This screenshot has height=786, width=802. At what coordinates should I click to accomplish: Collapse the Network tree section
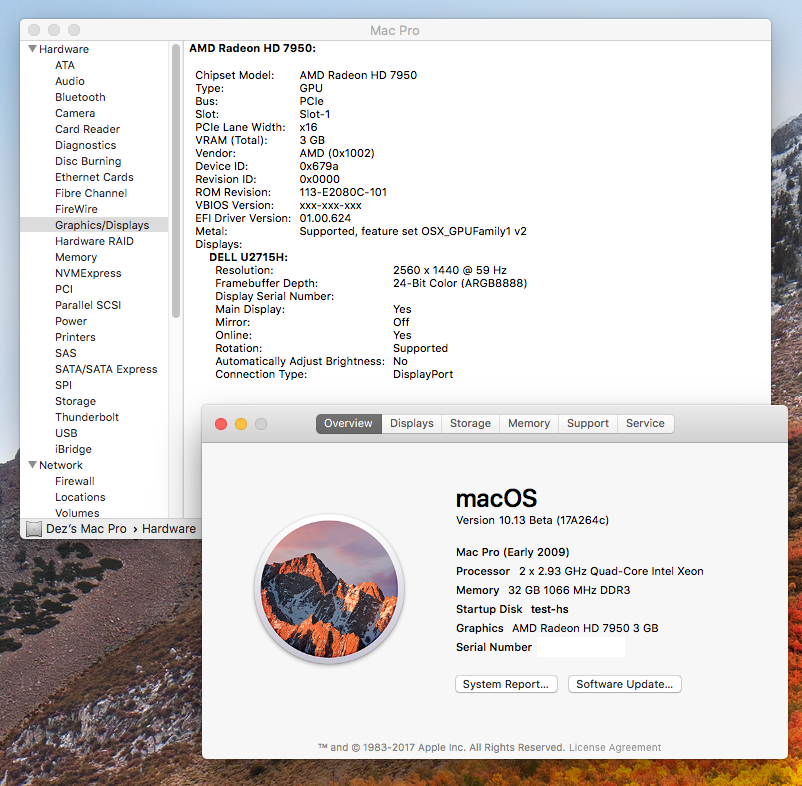pyautogui.click(x=32, y=465)
